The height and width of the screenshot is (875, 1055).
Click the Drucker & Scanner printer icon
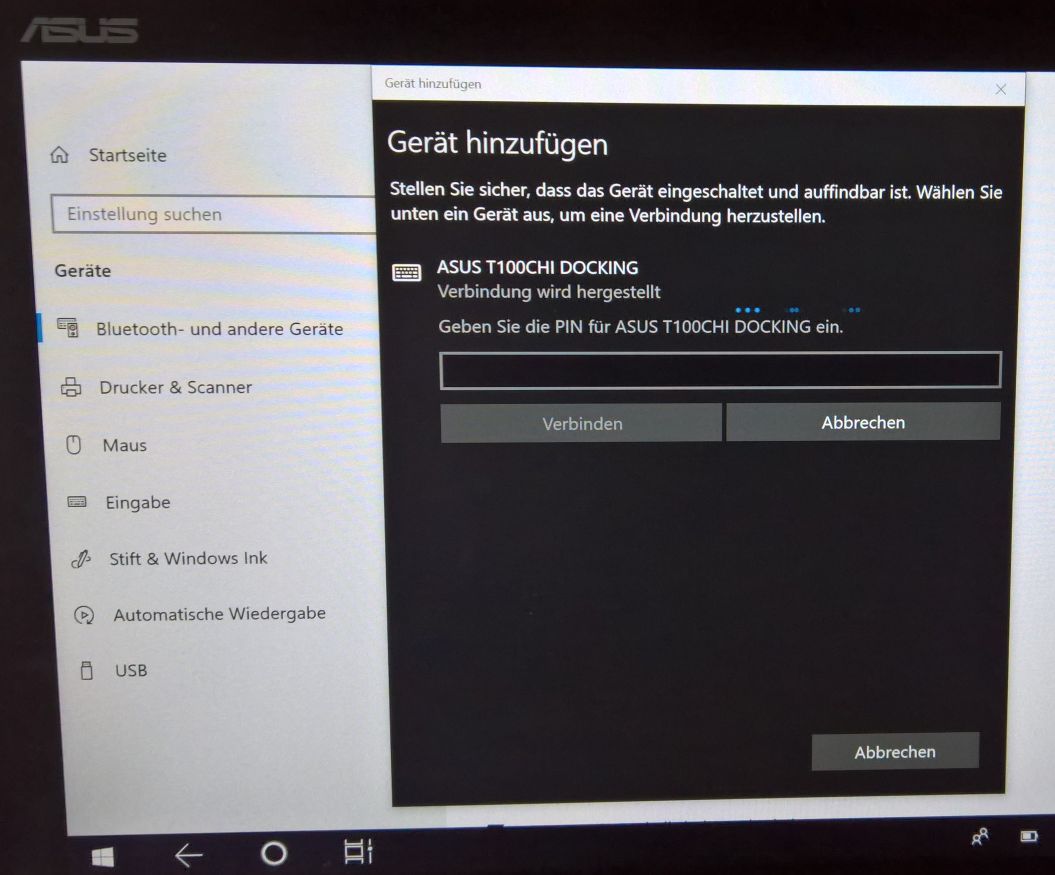click(x=71, y=387)
